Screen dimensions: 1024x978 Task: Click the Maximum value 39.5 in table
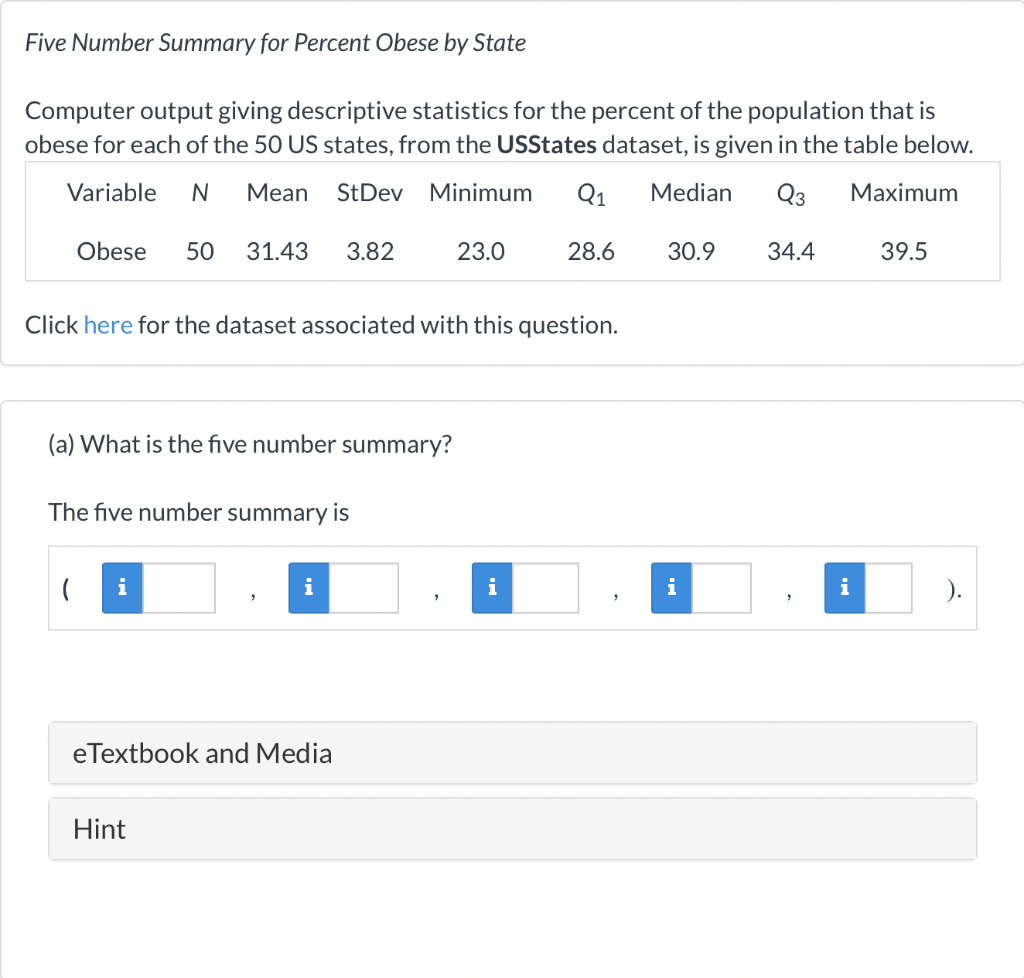point(904,251)
